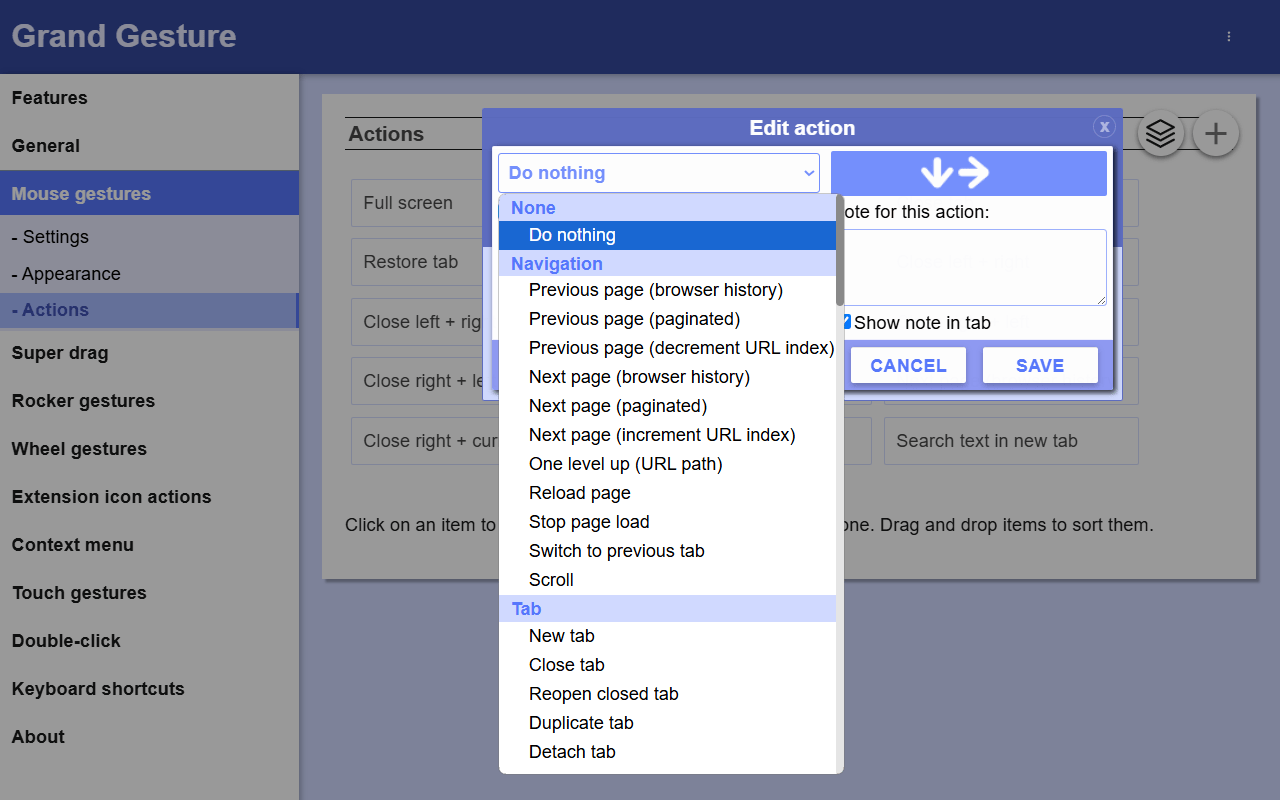Viewport: 1280px width, 800px height.
Task: Click the Save button
Action: point(1040,366)
